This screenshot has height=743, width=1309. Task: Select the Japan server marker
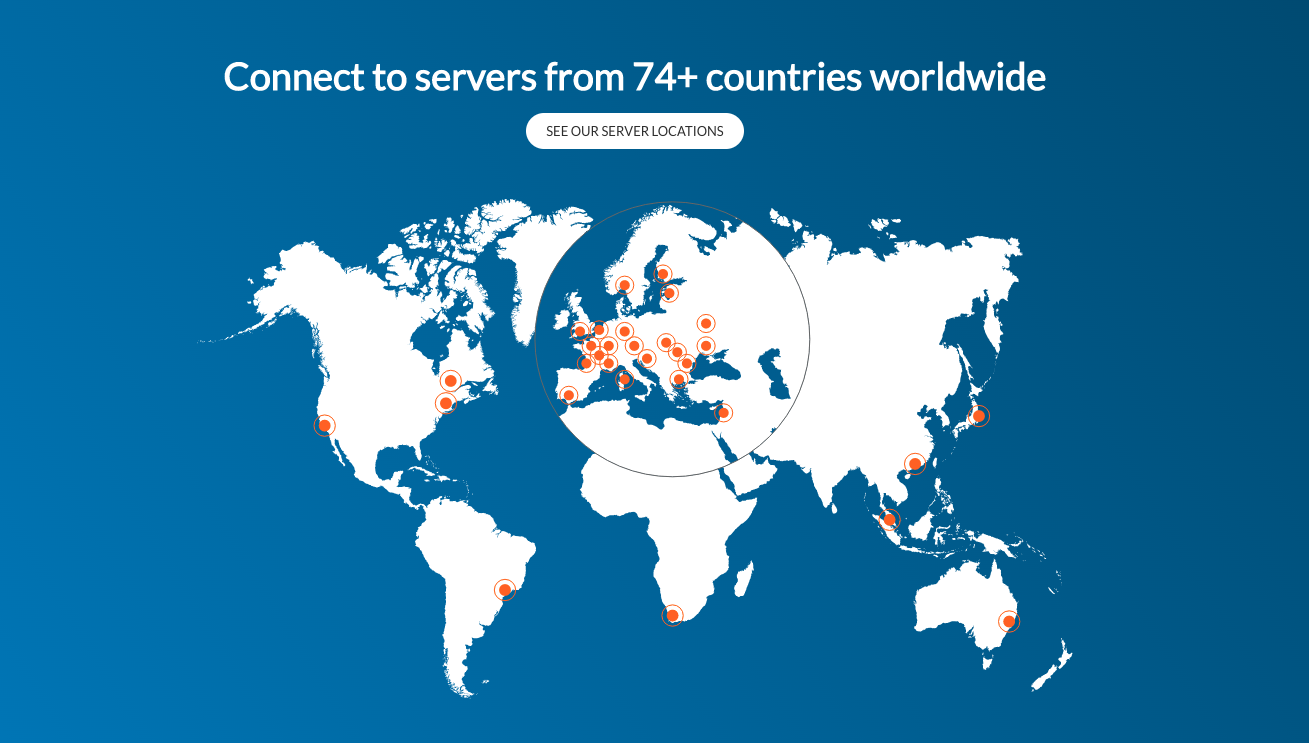point(979,416)
